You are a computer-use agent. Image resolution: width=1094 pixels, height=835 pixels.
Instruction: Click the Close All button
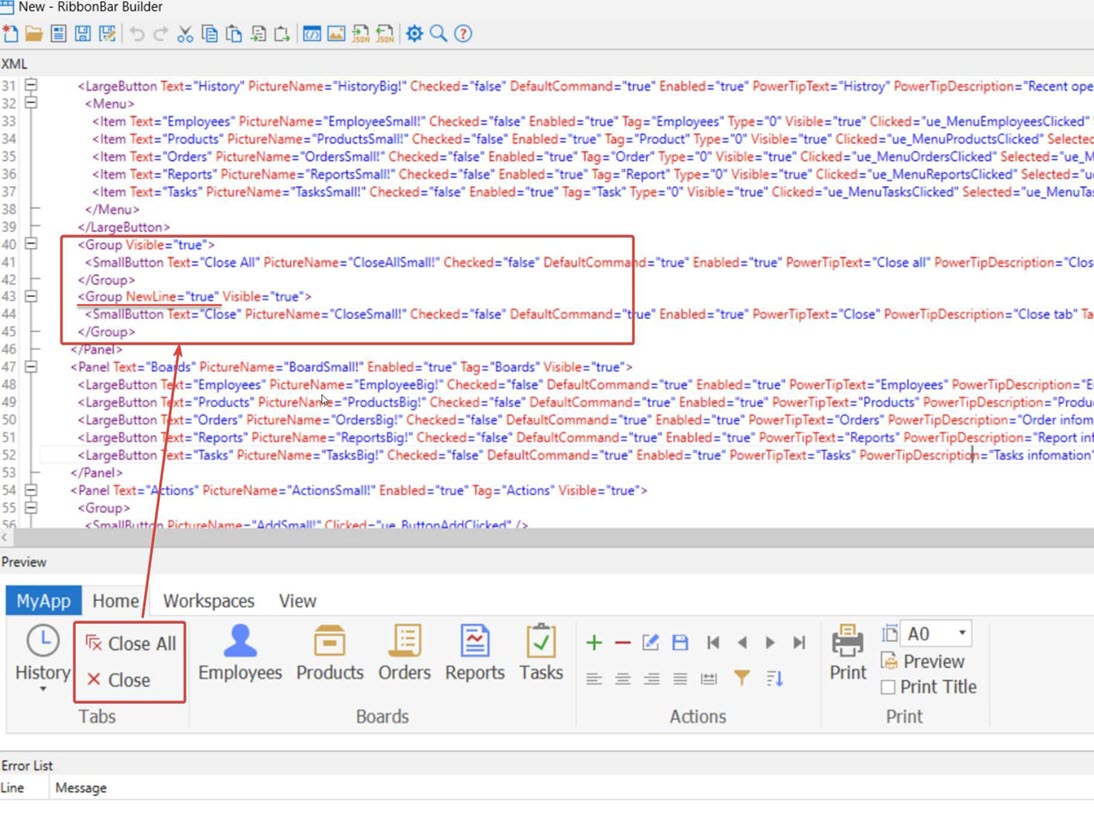(x=130, y=644)
